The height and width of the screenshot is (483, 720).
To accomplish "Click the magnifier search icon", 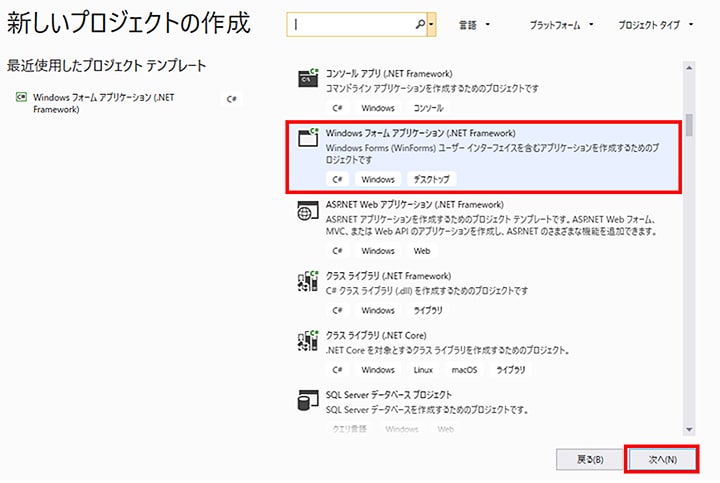I will [x=420, y=24].
